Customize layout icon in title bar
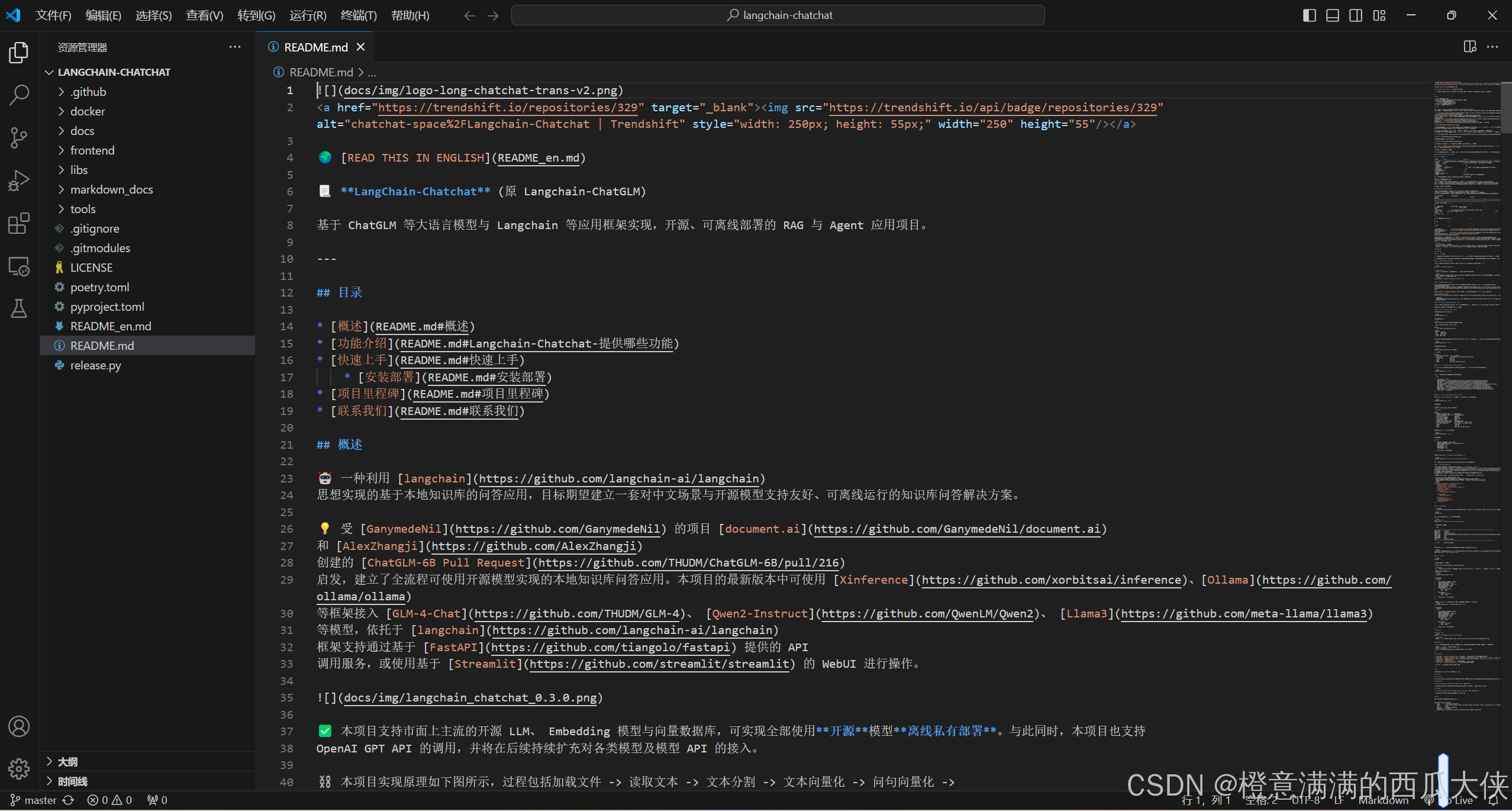Image resolution: width=1512 pixels, height=811 pixels. coord(1379,15)
